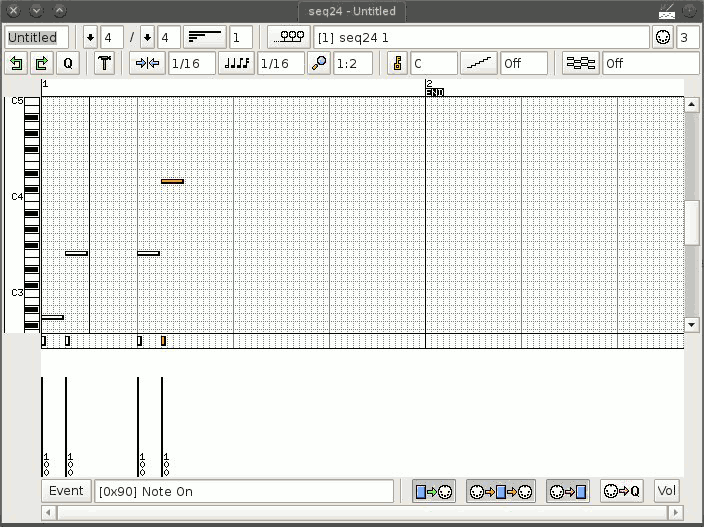Open the background sequence selector icon
Viewport: 704px width, 527px height.
580,64
